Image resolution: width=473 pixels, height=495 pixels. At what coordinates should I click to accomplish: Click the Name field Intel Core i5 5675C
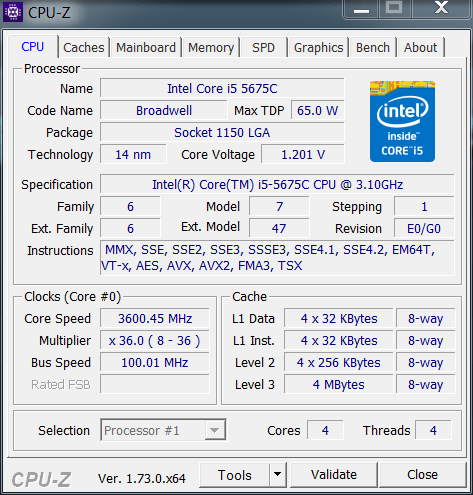click(x=222, y=88)
